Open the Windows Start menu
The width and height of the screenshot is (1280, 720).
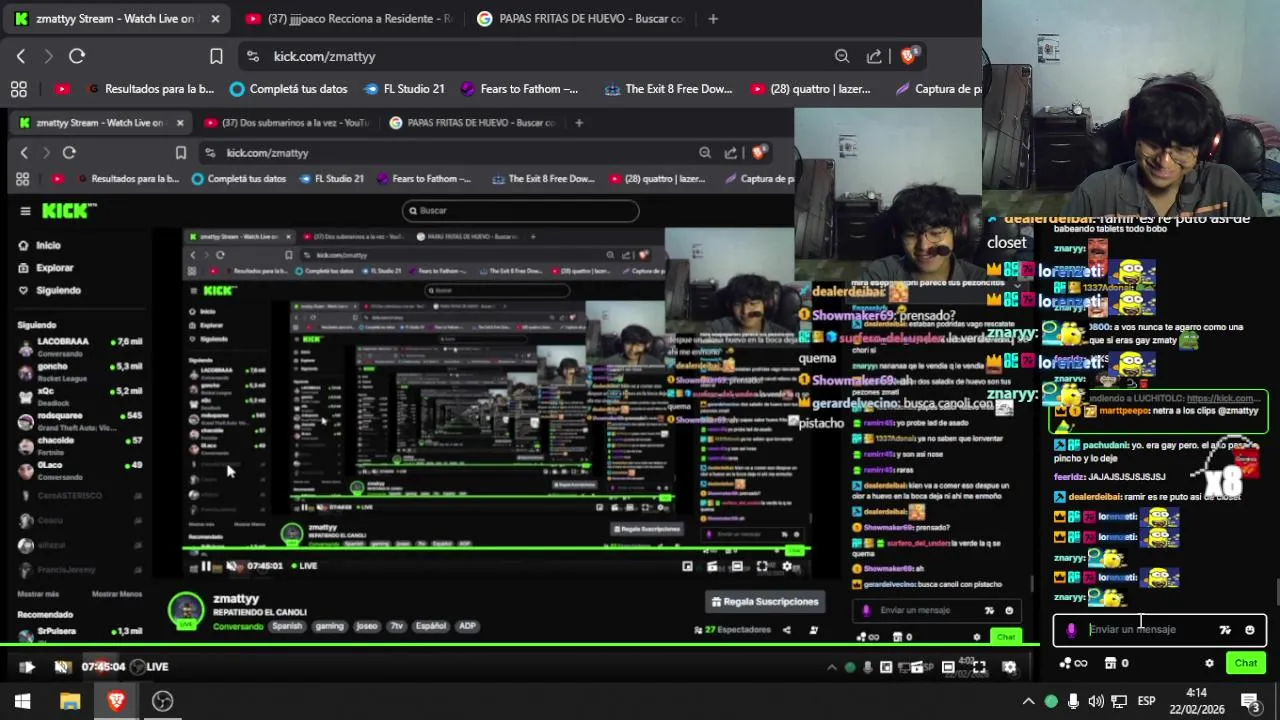[22, 701]
